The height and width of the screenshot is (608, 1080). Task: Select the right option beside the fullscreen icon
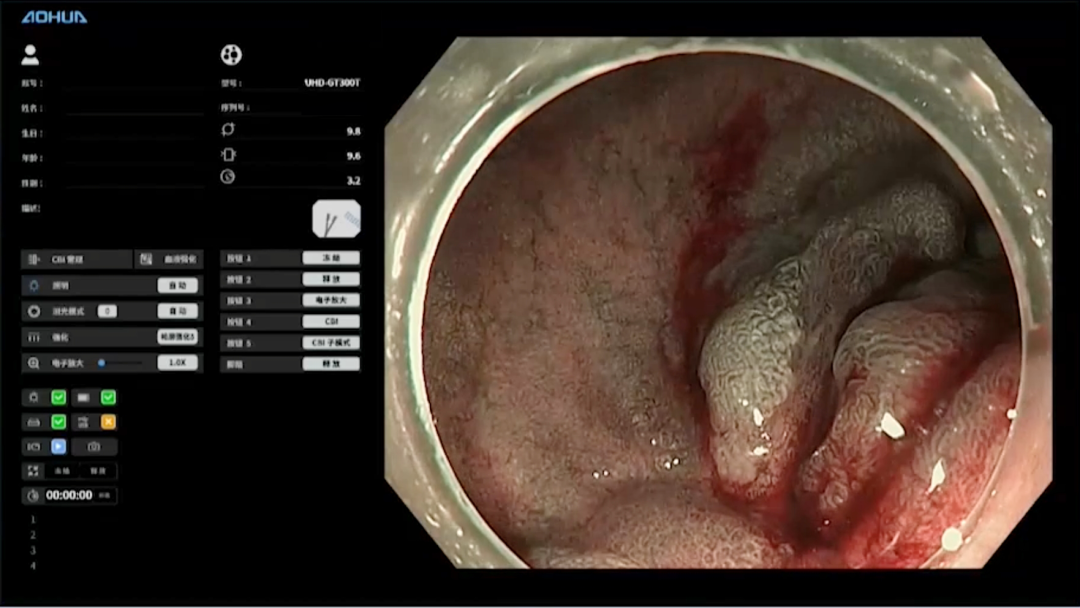pyautogui.click(x=98, y=471)
